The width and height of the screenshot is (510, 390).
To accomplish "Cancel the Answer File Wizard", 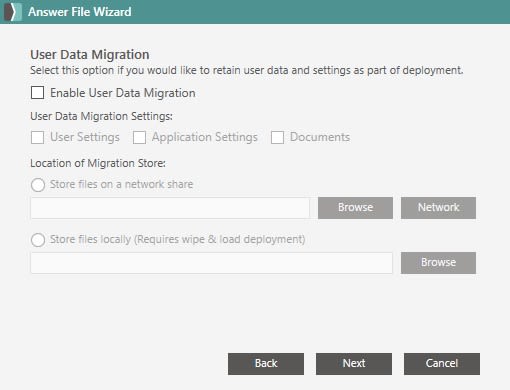I will [442, 364].
